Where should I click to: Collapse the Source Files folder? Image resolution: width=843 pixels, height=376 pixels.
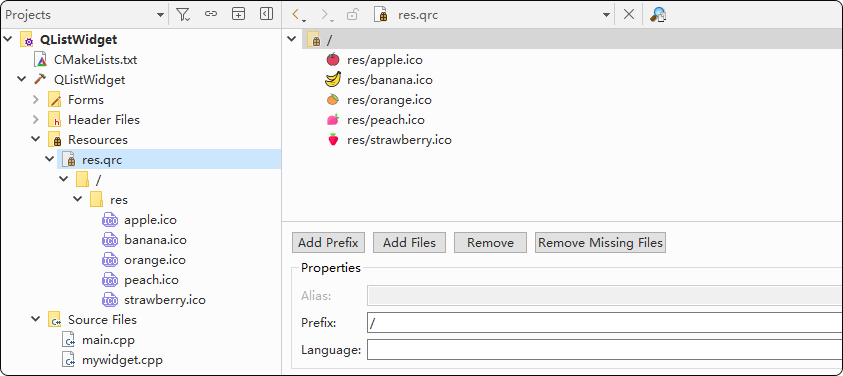point(35,319)
